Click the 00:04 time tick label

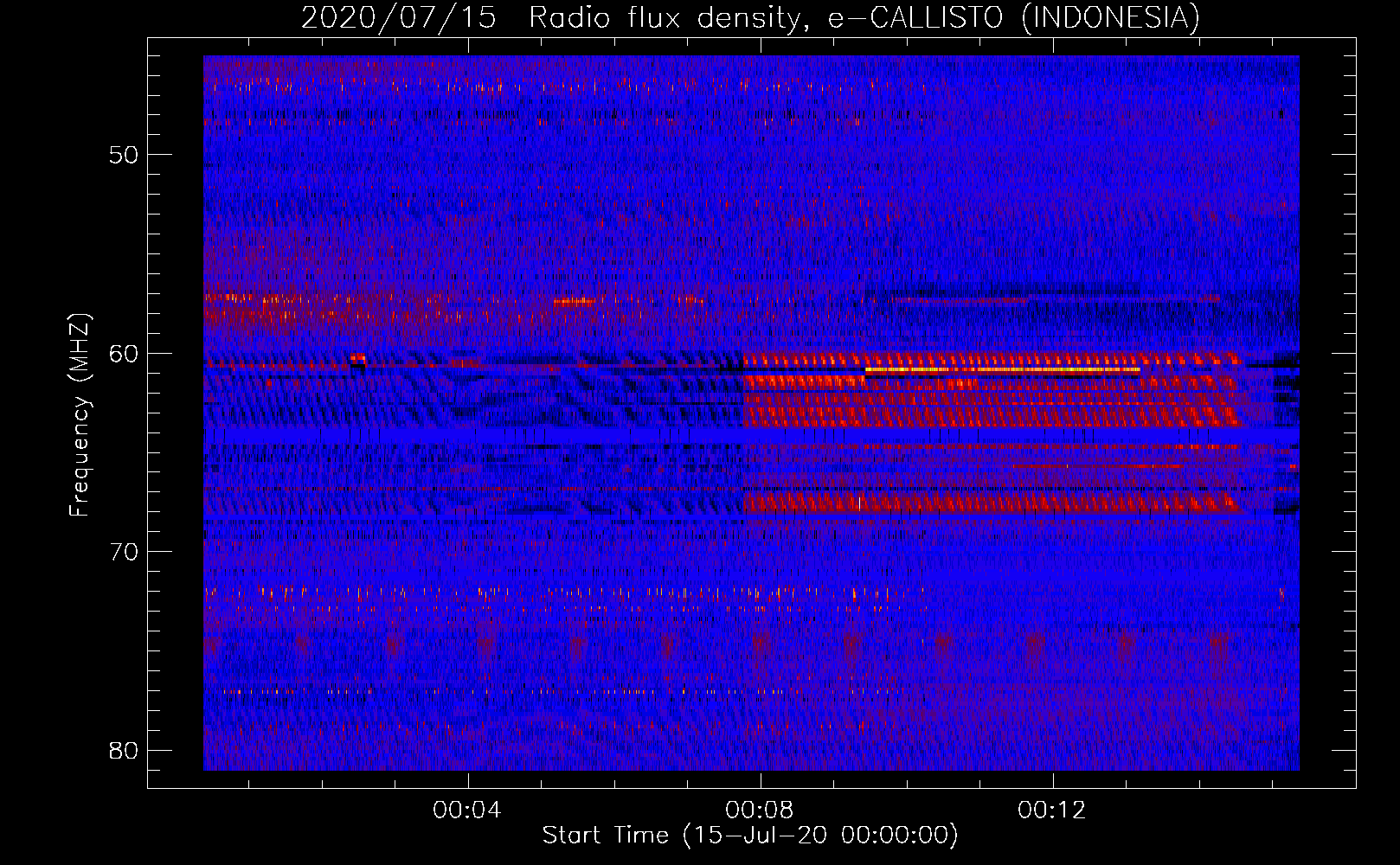(467, 810)
